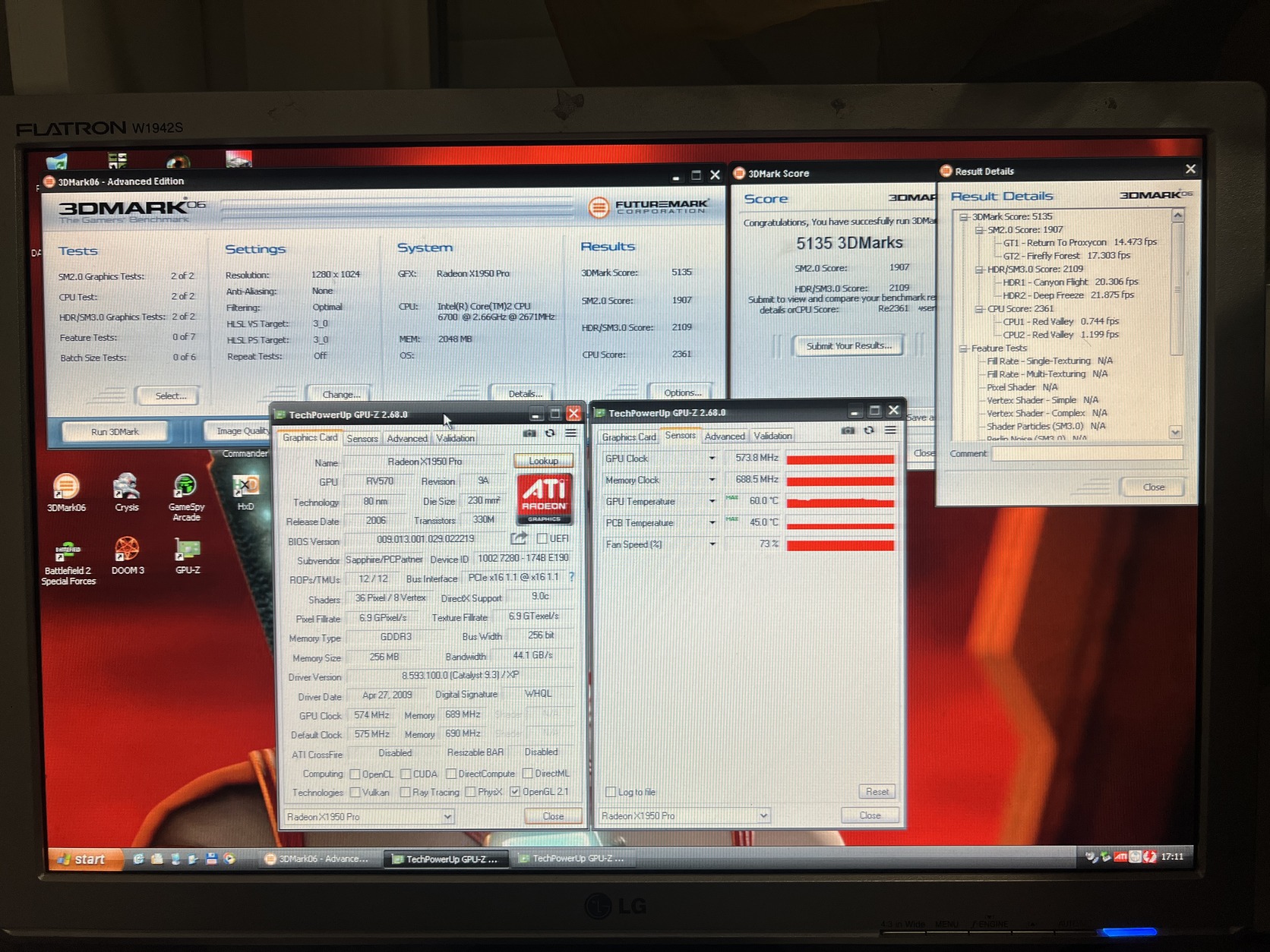Click the DOOM 3 desktop icon

click(x=128, y=556)
